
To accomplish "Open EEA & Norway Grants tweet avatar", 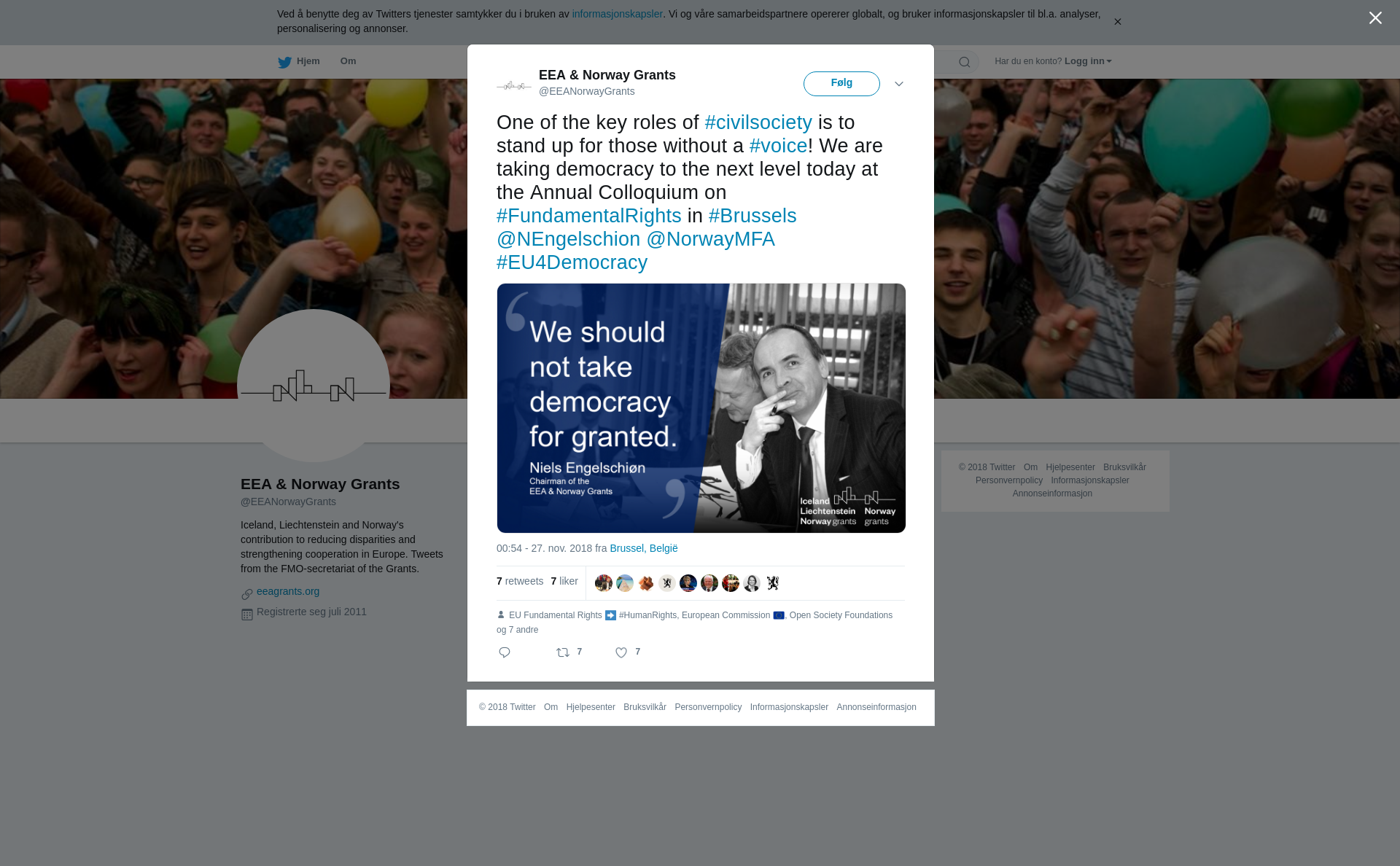I will click(514, 85).
